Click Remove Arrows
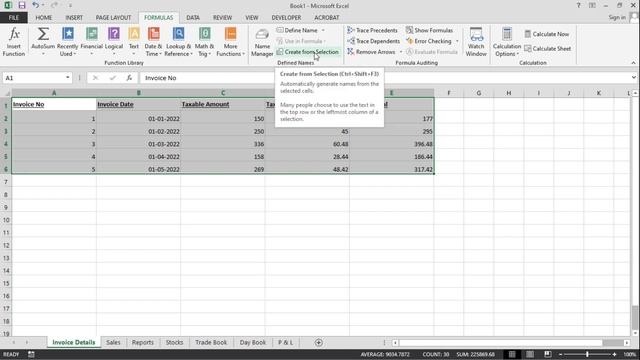 click(371, 52)
